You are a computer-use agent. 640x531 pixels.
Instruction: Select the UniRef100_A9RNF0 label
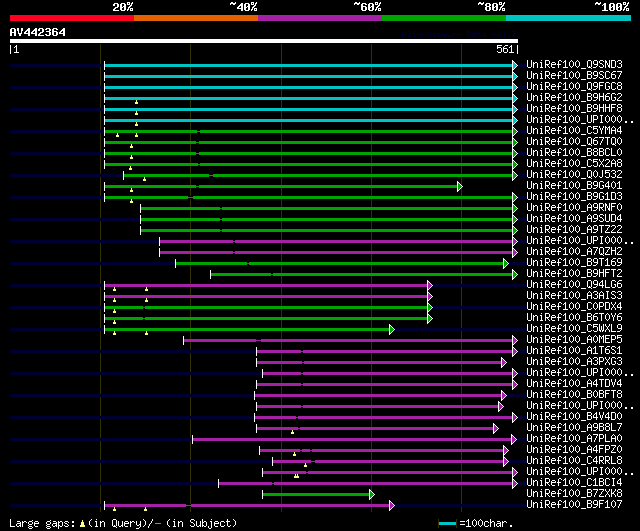(574, 208)
